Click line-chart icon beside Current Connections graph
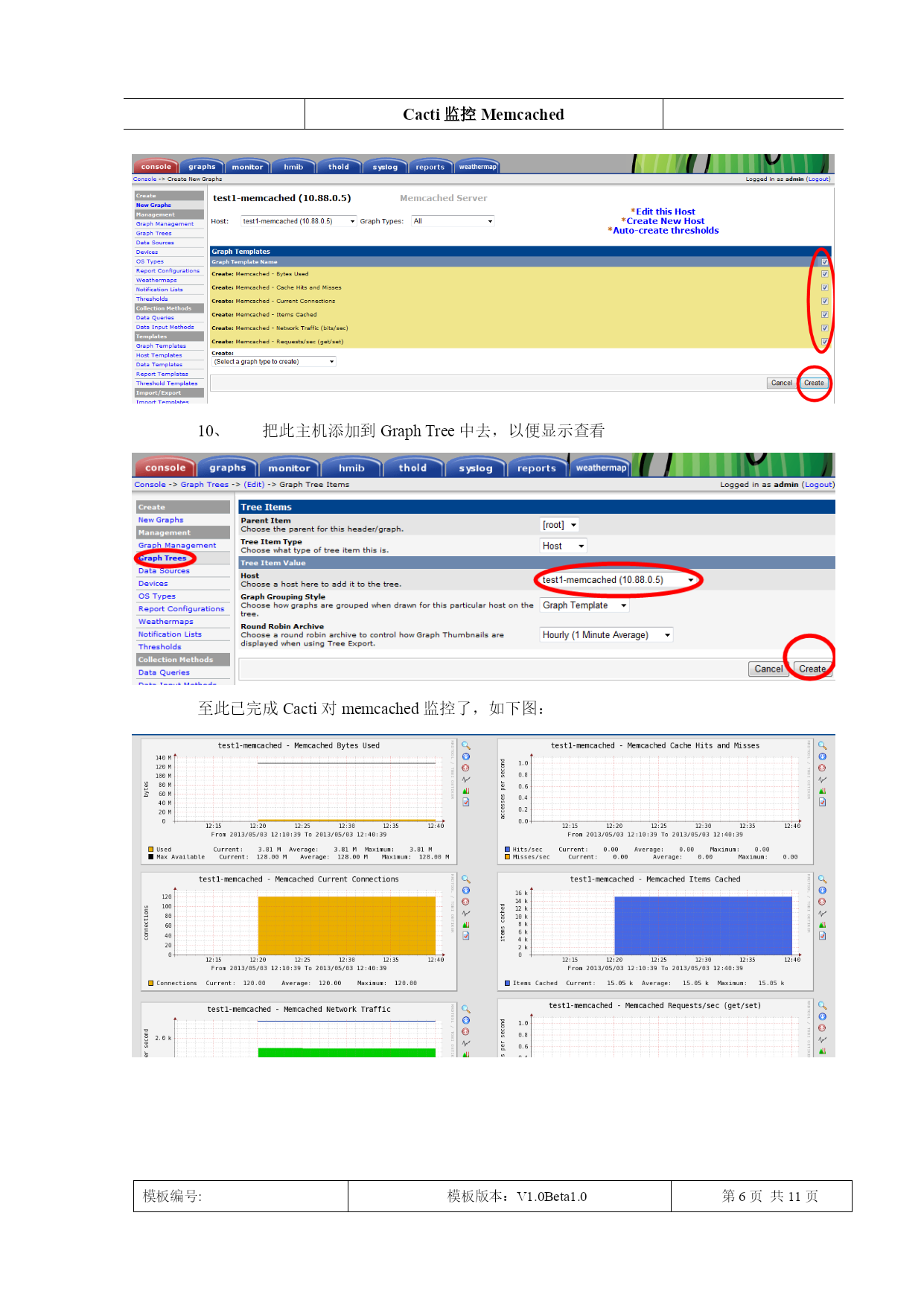924x1306 pixels. click(x=466, y=914)
